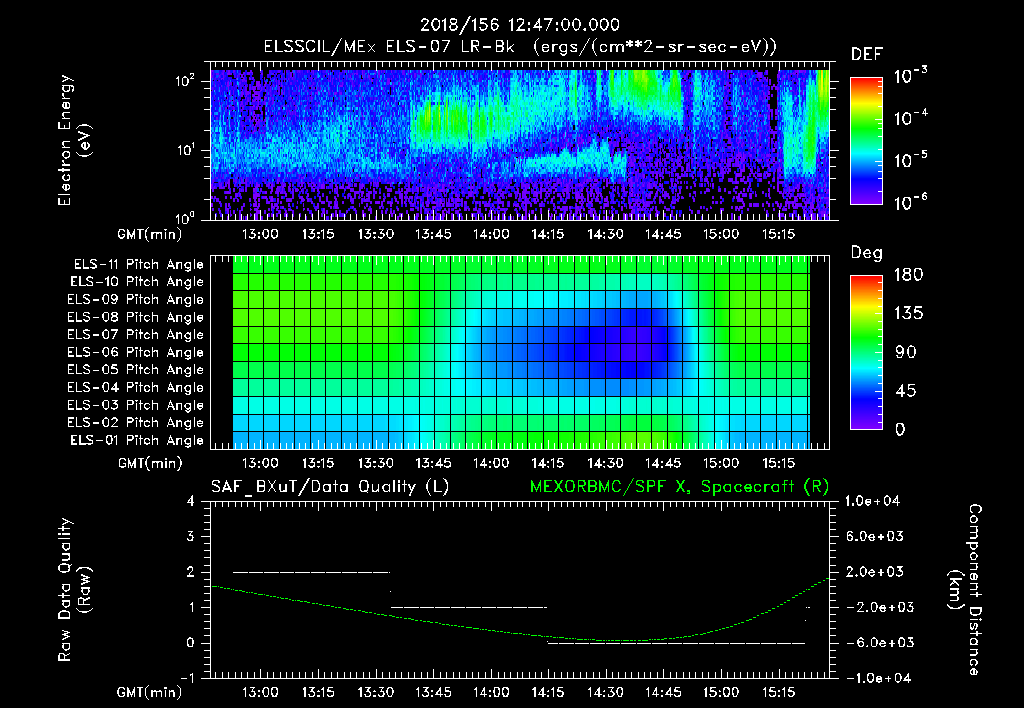Click the 13:45 tick under pitch angle panel
Screen dimensions: 1024x708
433,463
